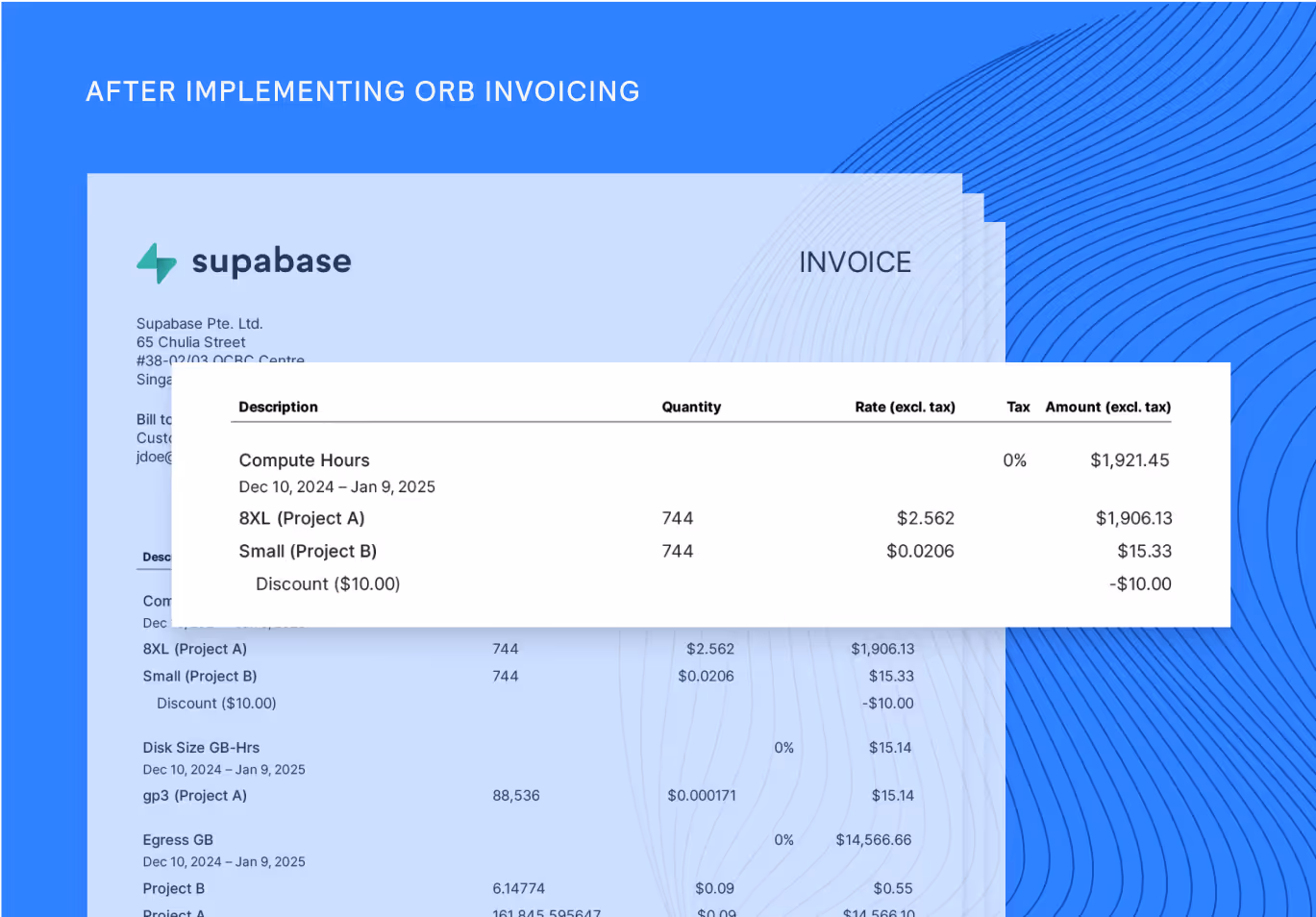The image size is (1316, 917).
Task: Click the $1,906.13 amount in the callout
Action: click(1134, 518)
